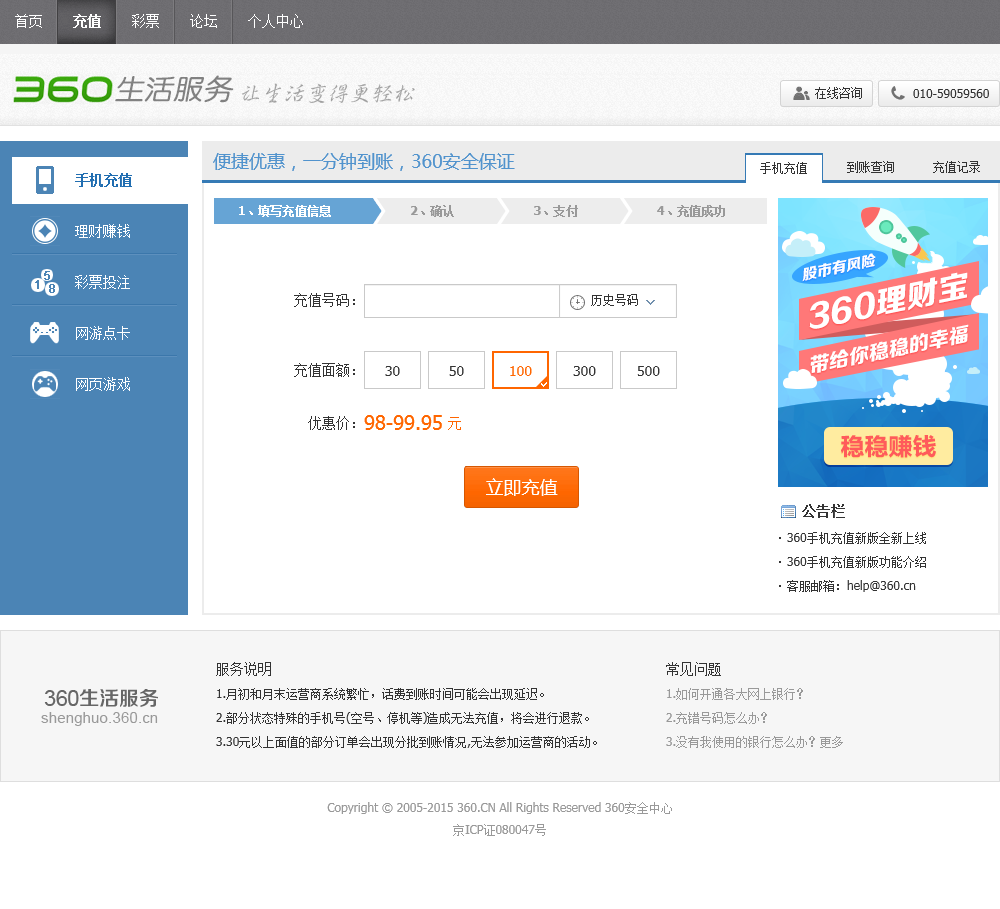Image resolution: width=1000 pixels, height=909 pixels.
Task: Click the gamepad icon beside 网游点卡
Action: 45,332
